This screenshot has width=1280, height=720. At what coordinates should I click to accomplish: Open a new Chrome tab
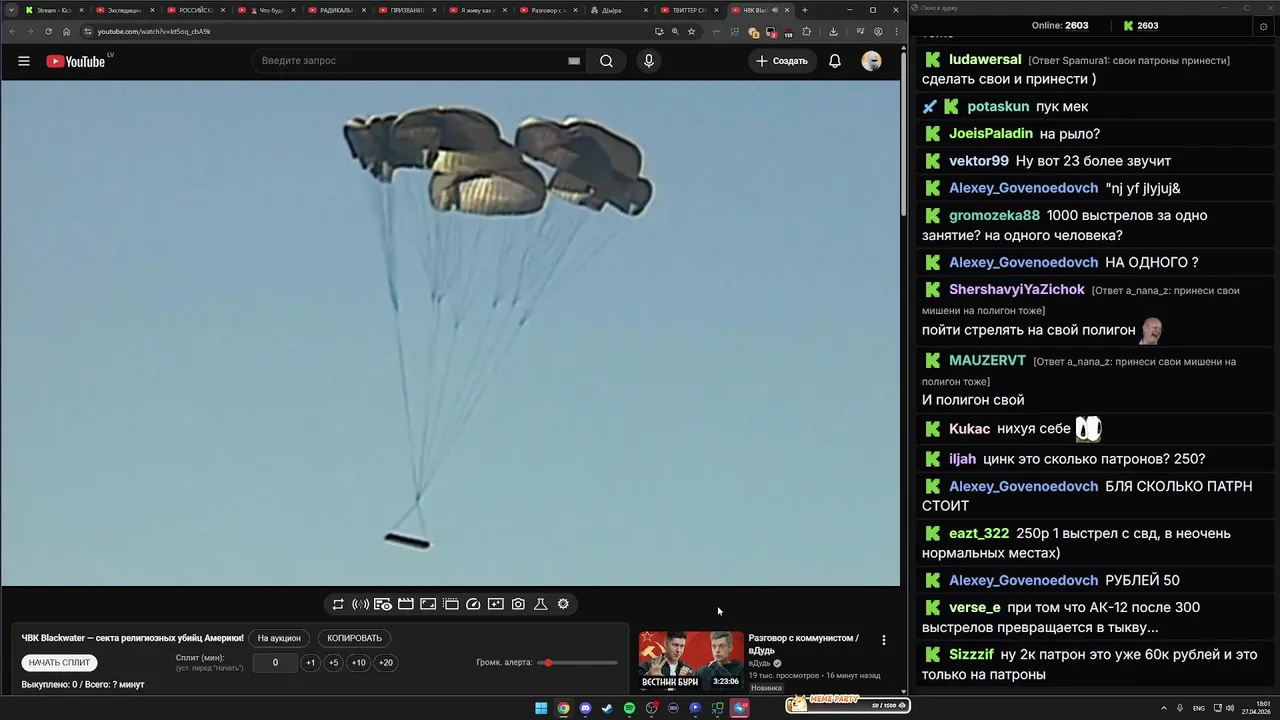805,10
